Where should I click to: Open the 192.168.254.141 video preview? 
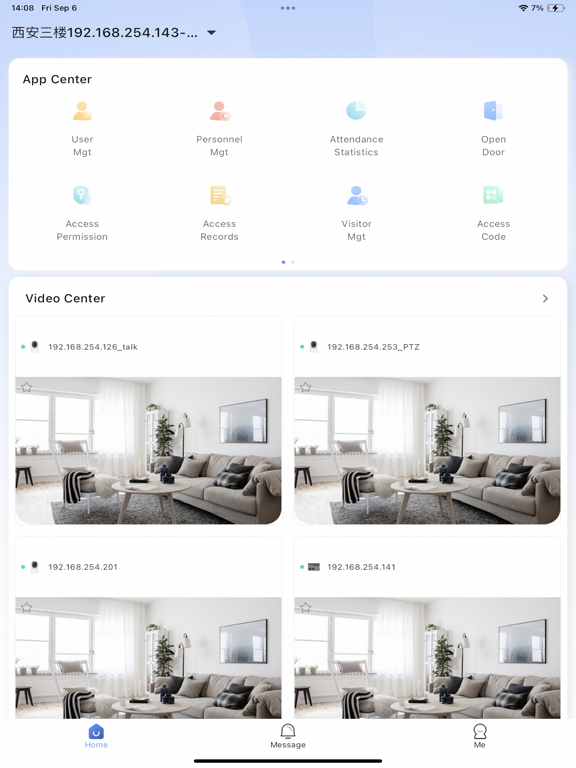[x=427, y=658]
